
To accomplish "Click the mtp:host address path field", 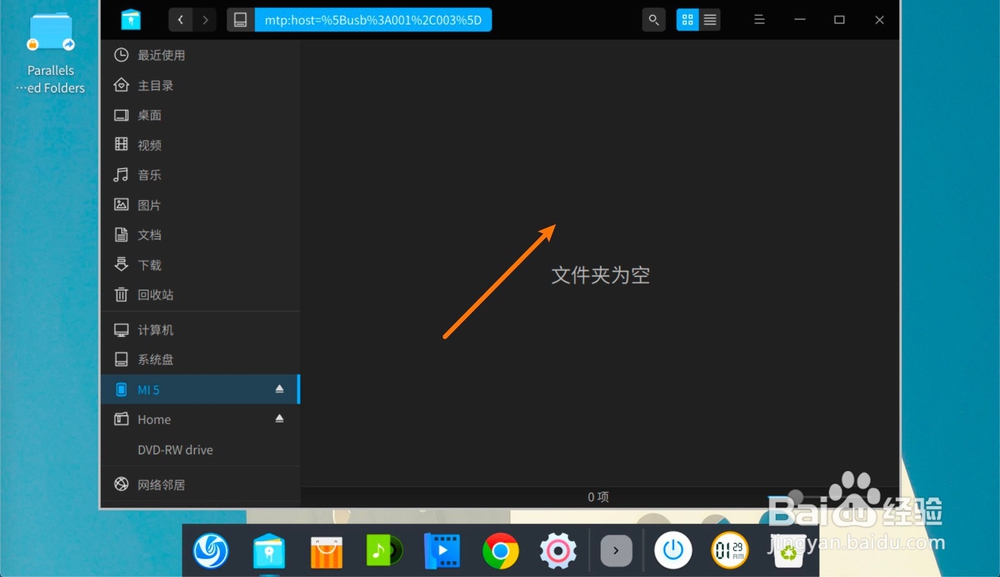I will 373,20.
